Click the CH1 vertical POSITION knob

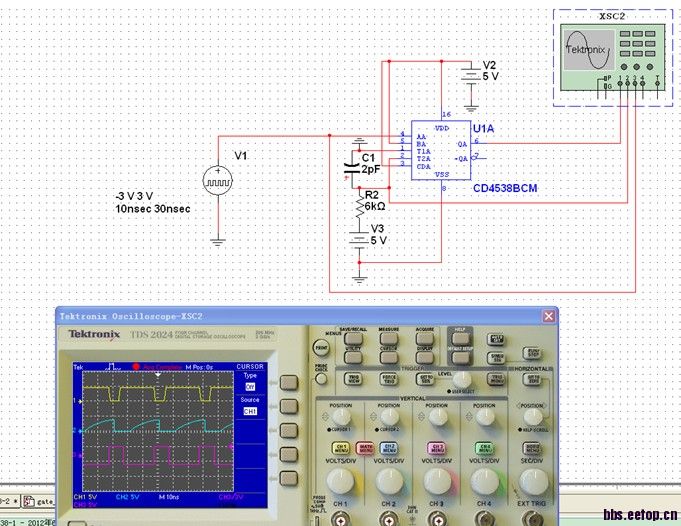coord(341,417)
